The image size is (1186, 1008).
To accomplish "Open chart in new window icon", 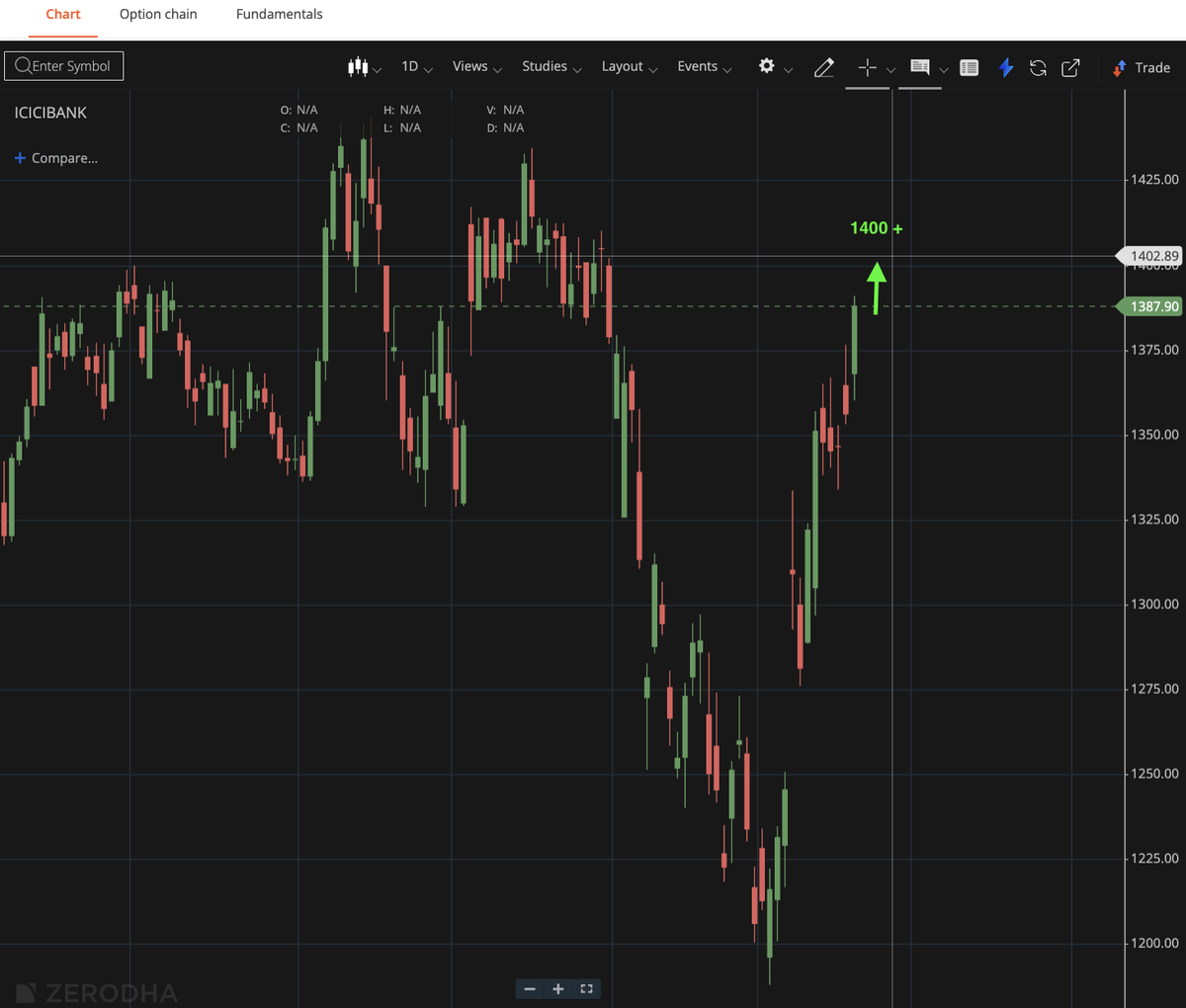I will [x=1069, y=67].
